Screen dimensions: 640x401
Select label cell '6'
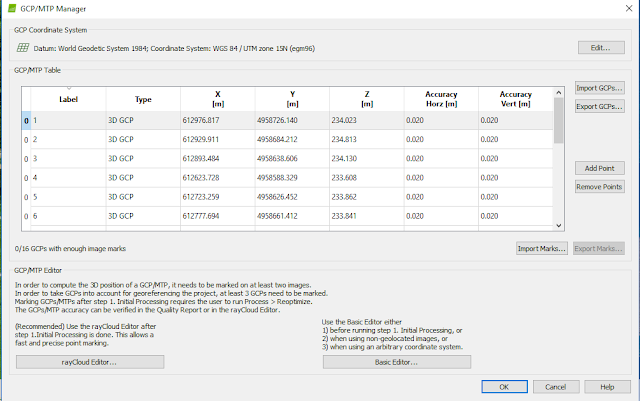68,216
